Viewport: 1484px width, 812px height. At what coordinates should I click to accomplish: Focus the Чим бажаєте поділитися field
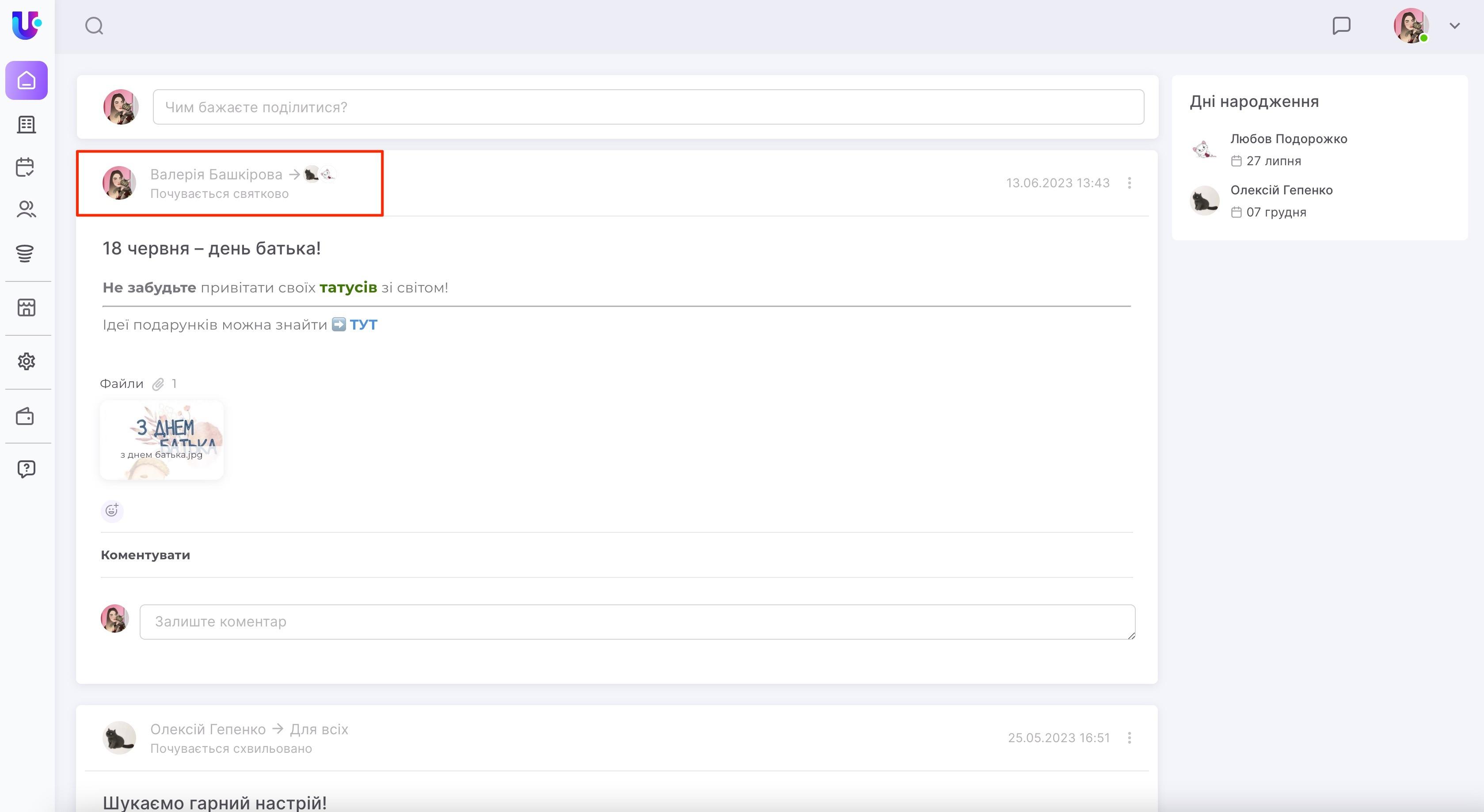[x=648, y=107]
